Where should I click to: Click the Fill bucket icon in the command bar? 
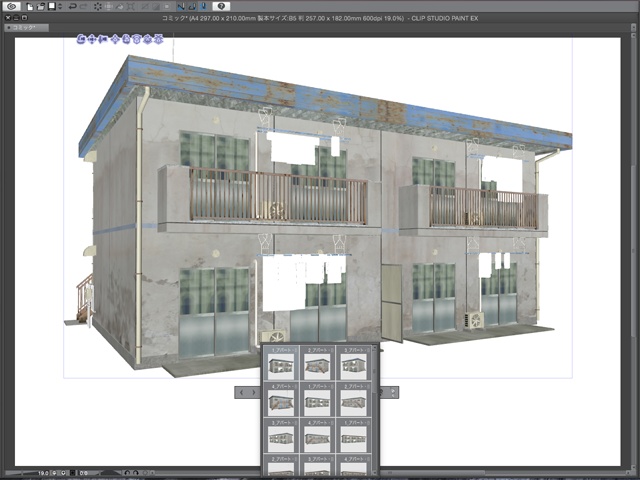point(120,7)
